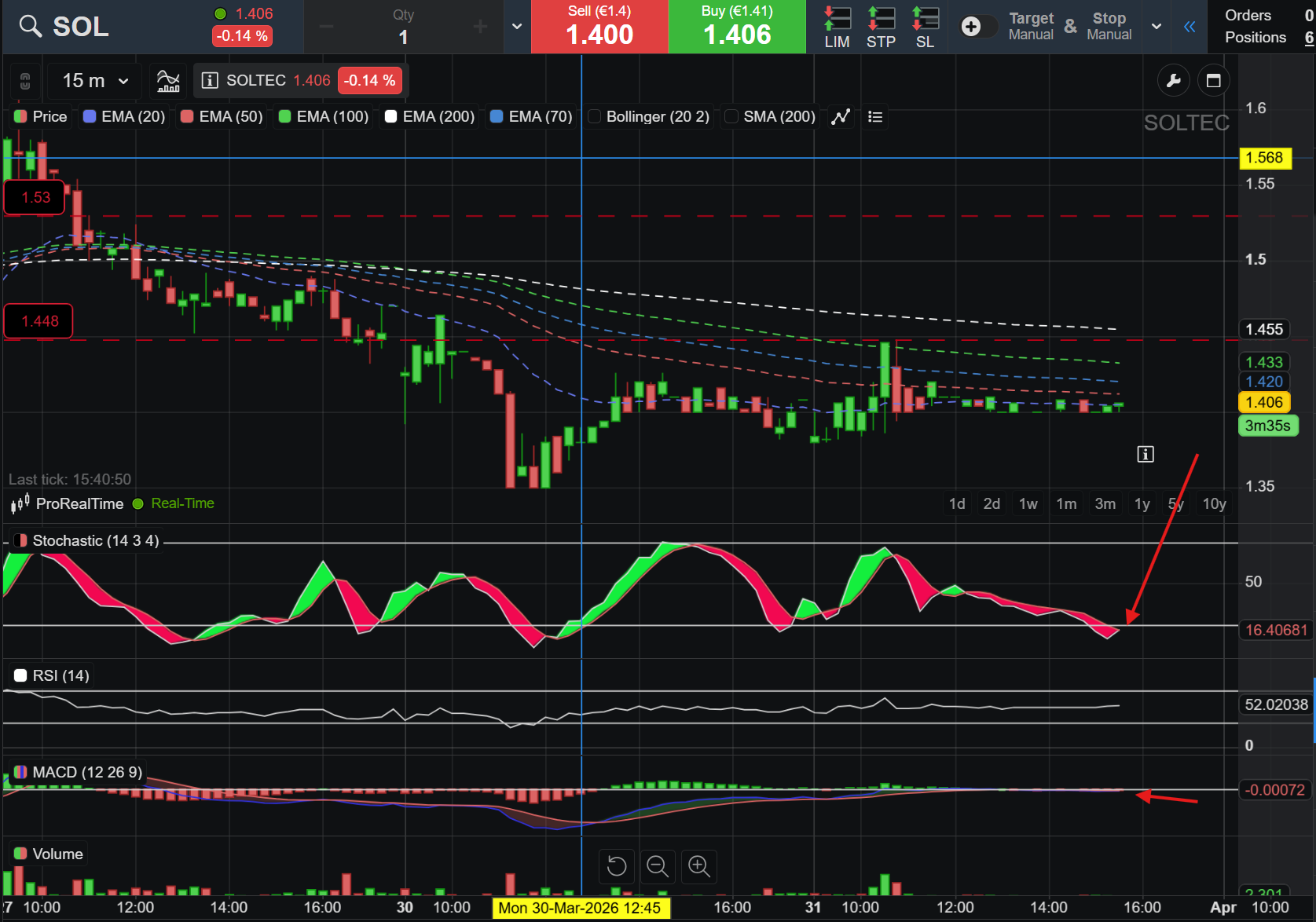The height and width of the screenshot is (922, 1316).
Task: Click the mouse link icon beside timeframe
Action: [25, 80]
